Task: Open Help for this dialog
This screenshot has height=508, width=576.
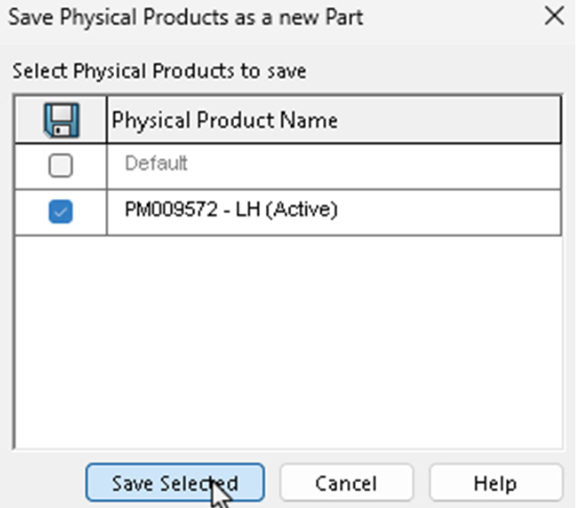Action: click(x=496, y=483)
